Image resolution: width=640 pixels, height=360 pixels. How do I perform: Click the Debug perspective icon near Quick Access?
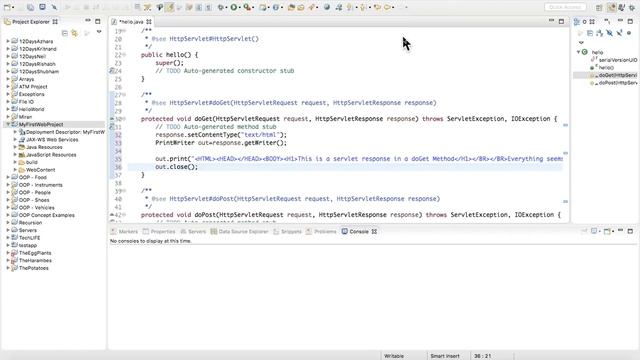click(x=622, y=7)
